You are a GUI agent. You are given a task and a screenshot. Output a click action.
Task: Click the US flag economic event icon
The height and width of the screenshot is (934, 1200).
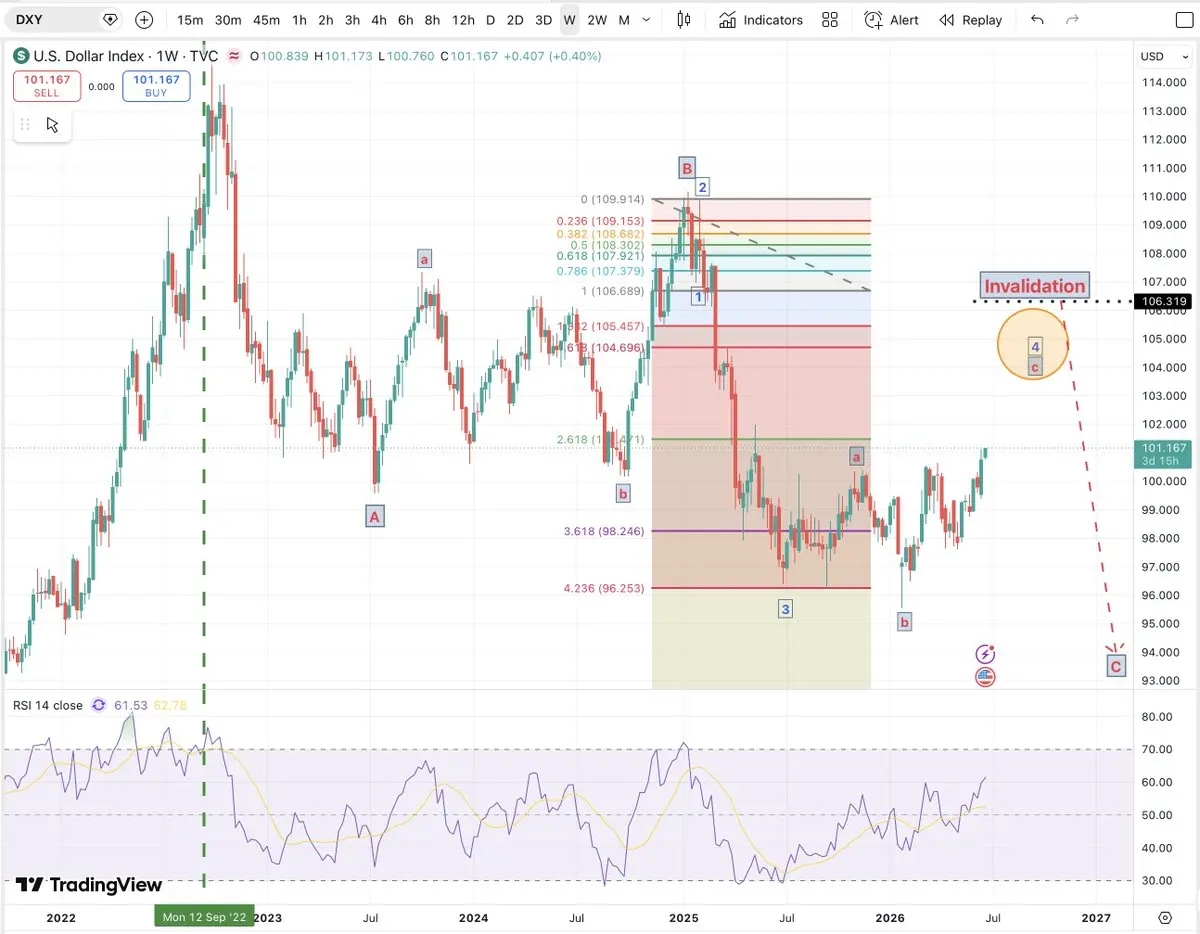(x=985, y=677)
